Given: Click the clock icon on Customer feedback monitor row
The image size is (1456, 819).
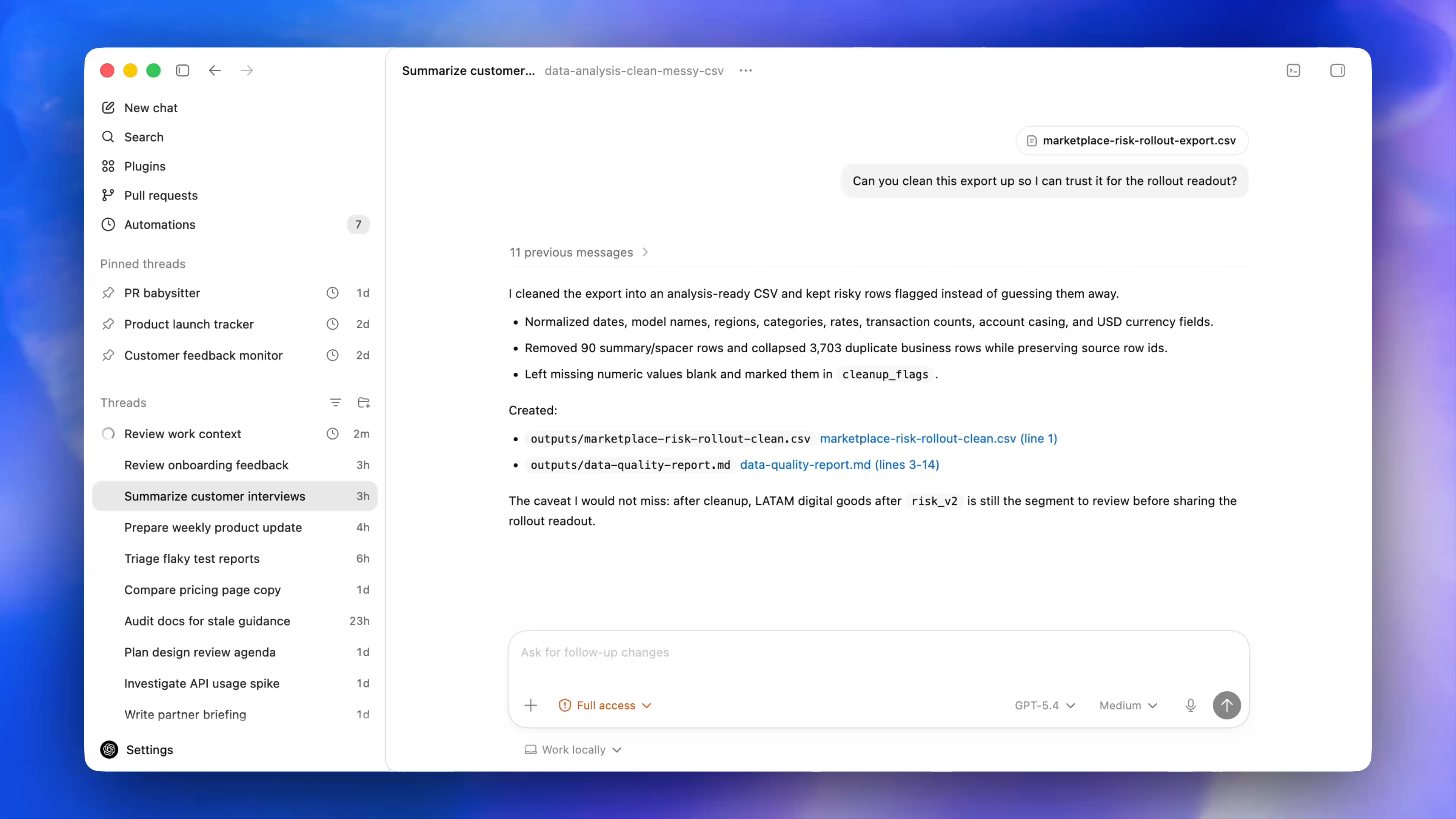Looking at the screenshot, I should tap(333, 355).
